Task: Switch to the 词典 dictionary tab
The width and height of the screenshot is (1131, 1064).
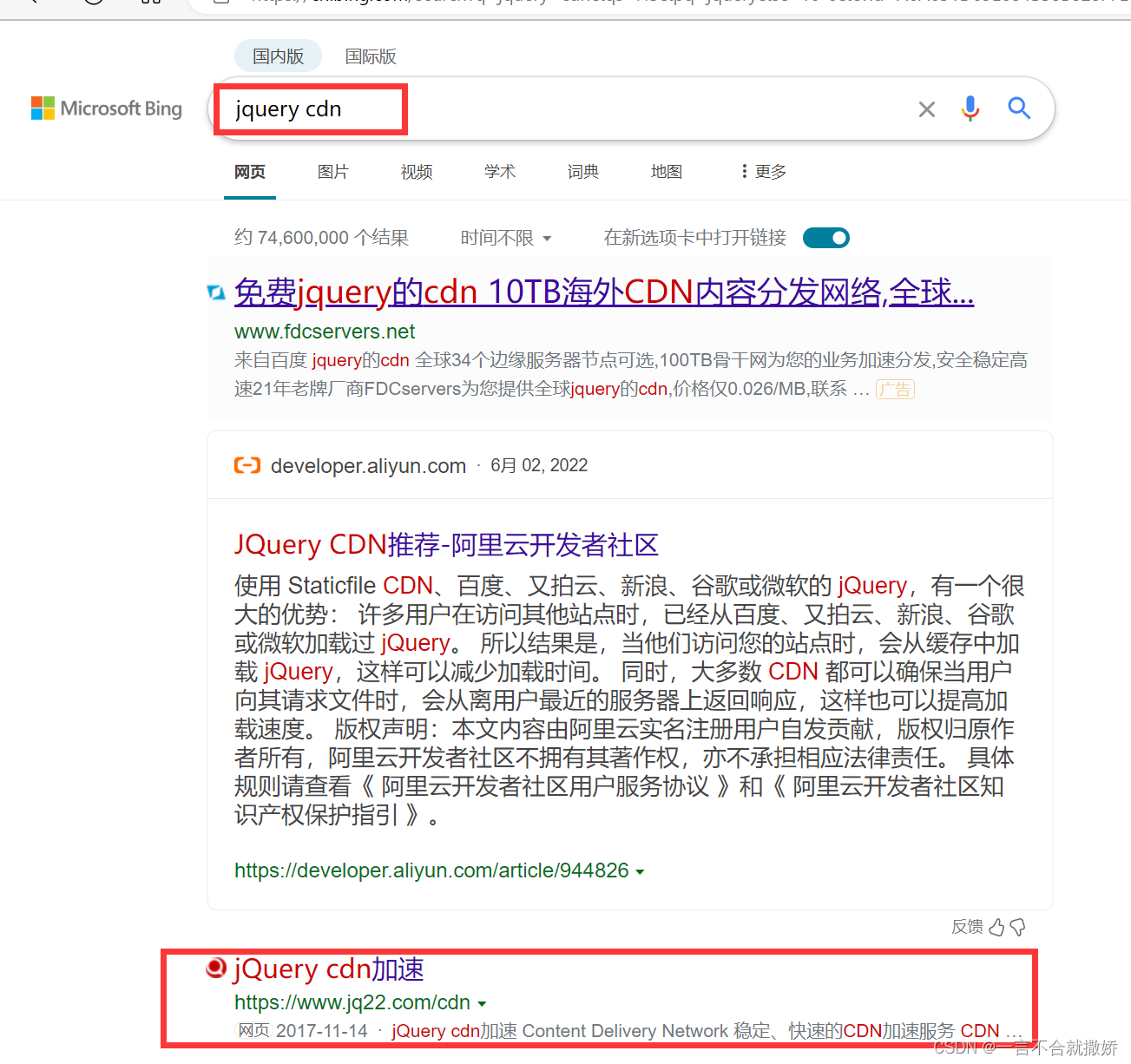Action: coord(583,172)
